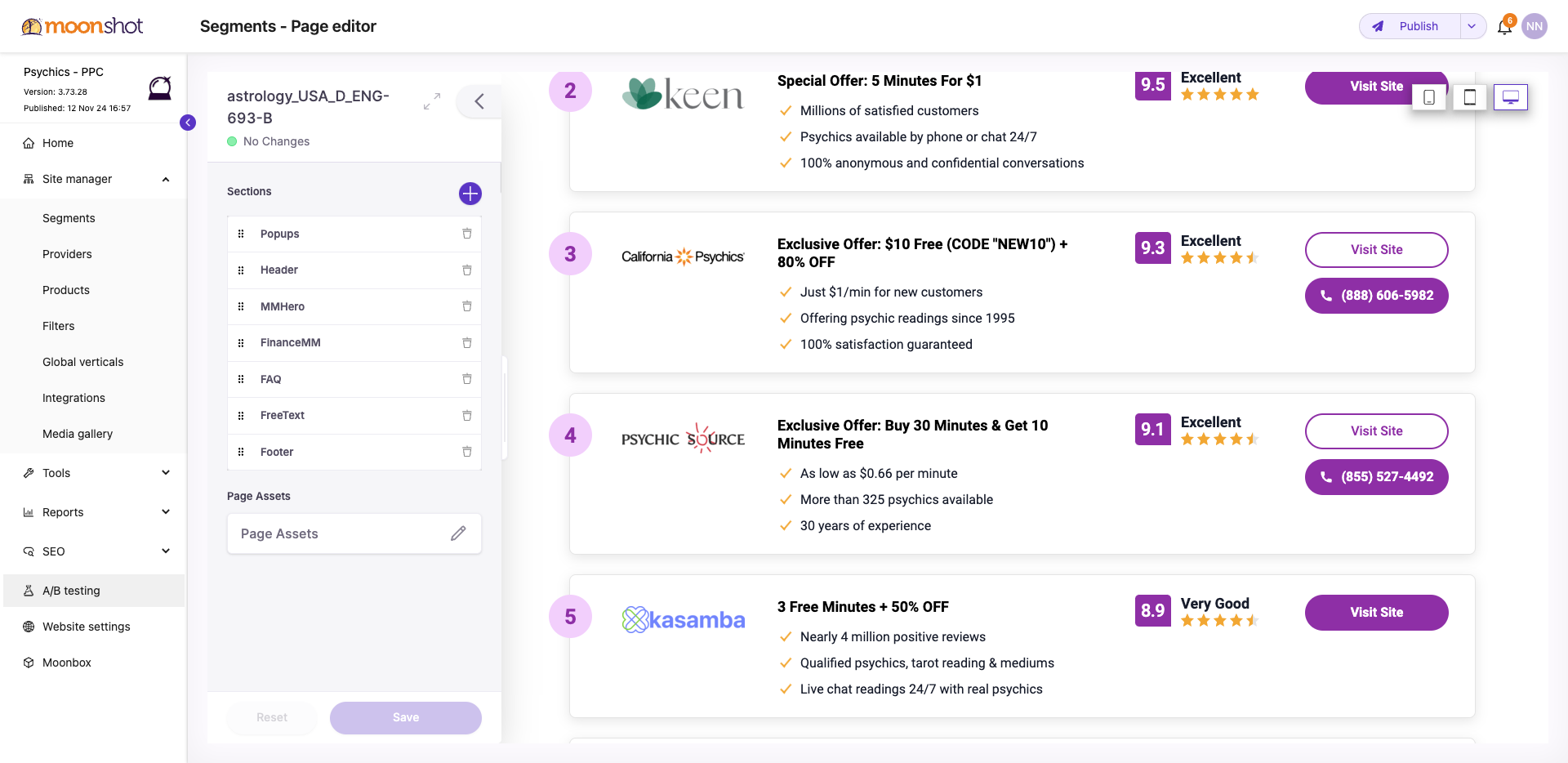1568x763 pixels.
Task: Click Visit Site for Kasamba
Action: coord(1376,613)
